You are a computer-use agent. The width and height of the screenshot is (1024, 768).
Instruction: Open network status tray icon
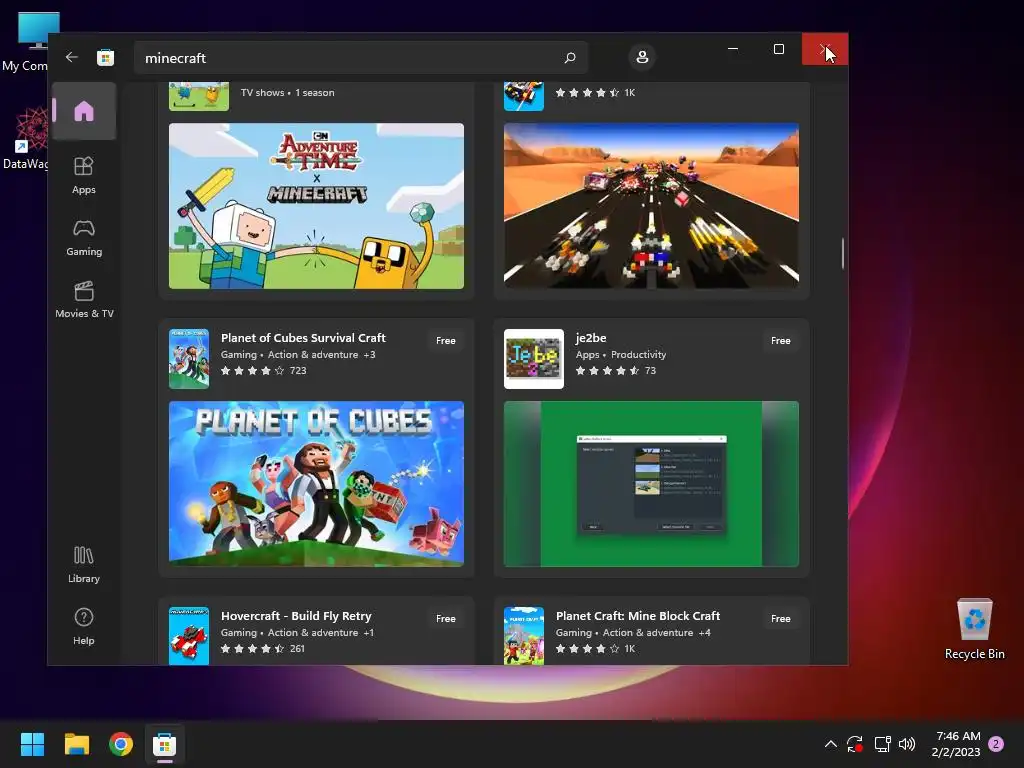[x=882, y=744]
